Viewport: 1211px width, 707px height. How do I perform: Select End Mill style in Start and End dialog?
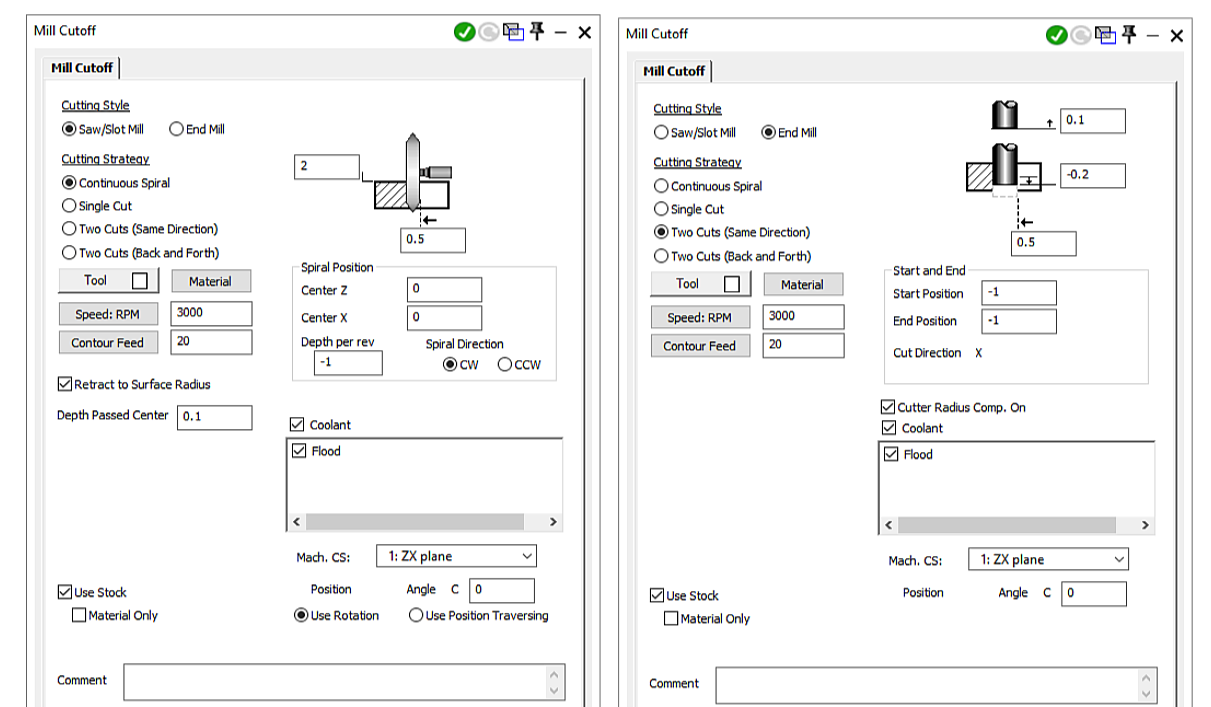coord(789,132)
